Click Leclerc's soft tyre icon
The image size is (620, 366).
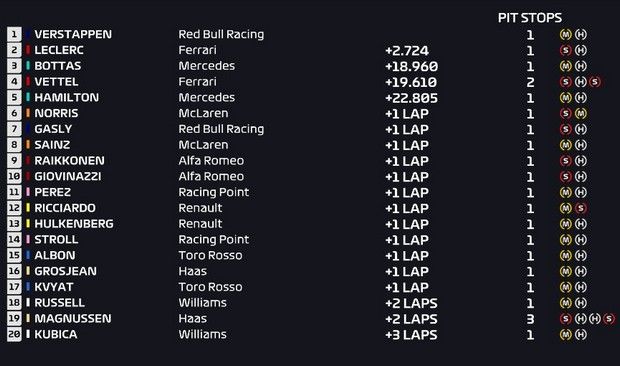point(566,50)
